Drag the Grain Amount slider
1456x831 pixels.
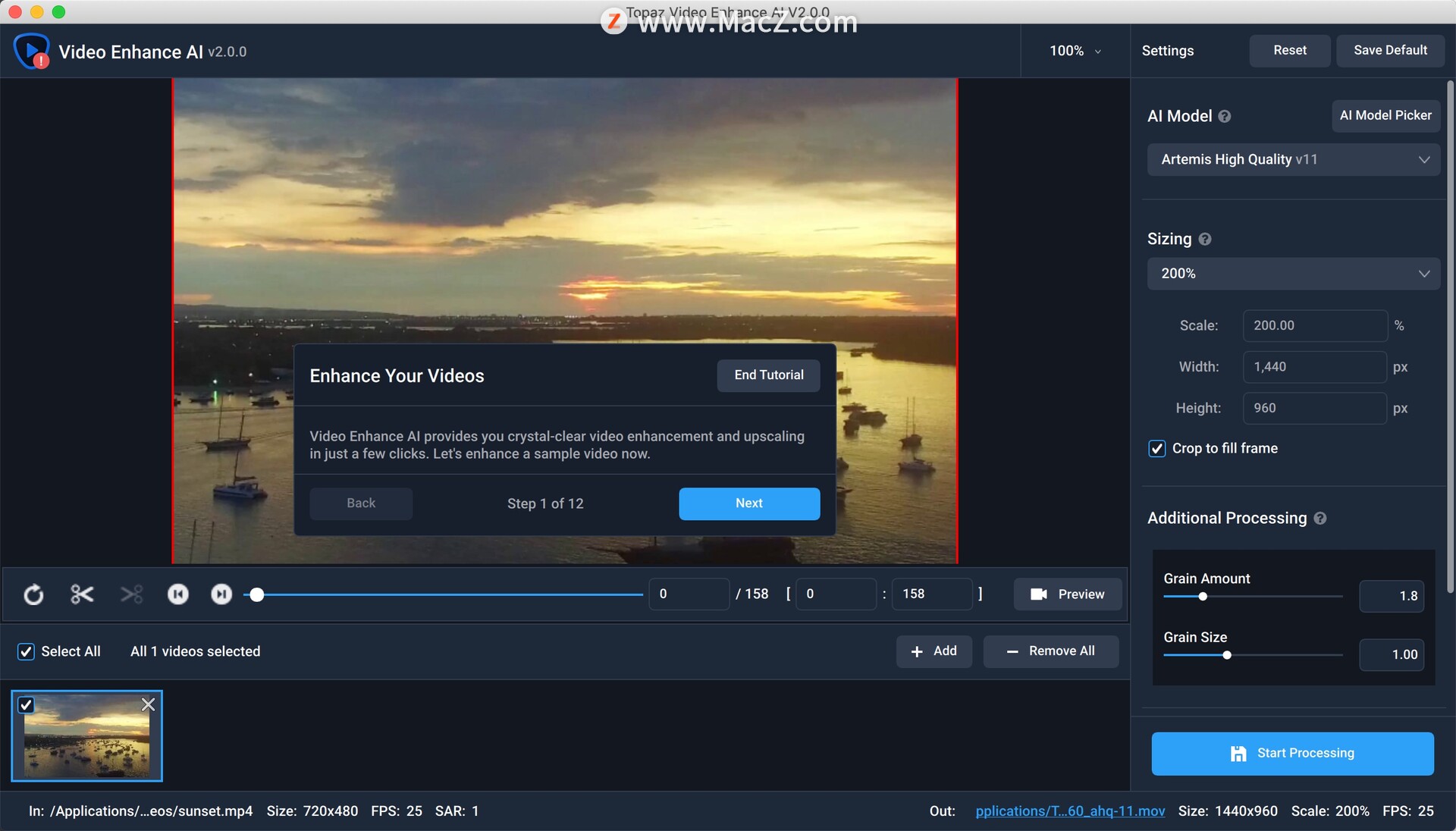(x=1201, y=597)
